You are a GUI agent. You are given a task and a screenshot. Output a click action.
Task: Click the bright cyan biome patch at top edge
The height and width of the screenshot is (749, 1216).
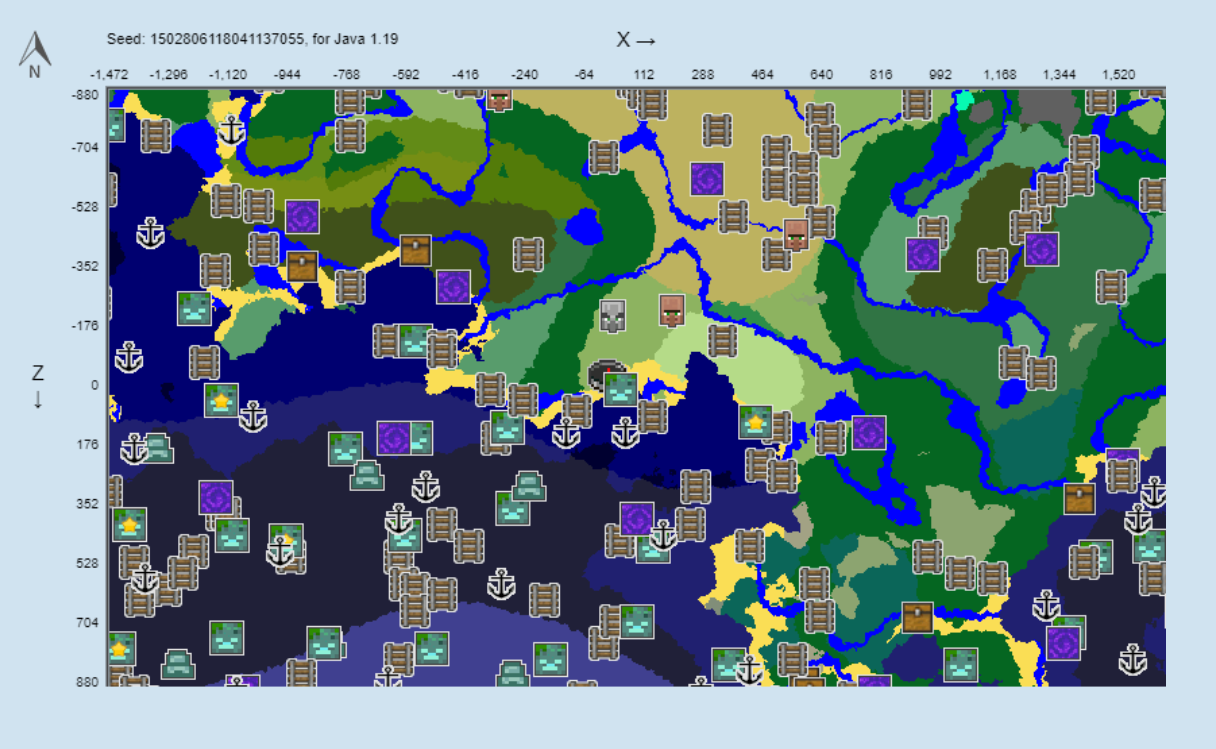coord(963,99)
